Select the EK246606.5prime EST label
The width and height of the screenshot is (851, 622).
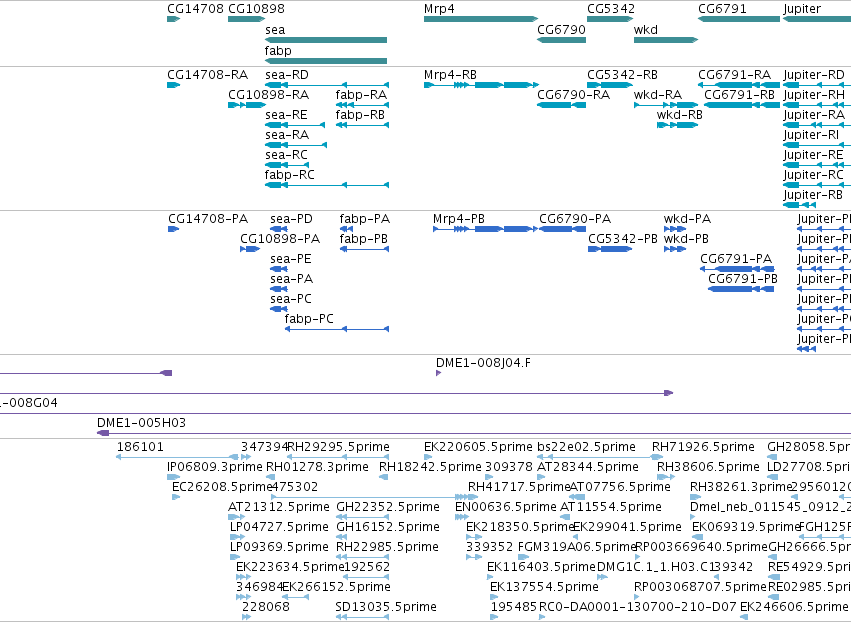tap(793, 607)
